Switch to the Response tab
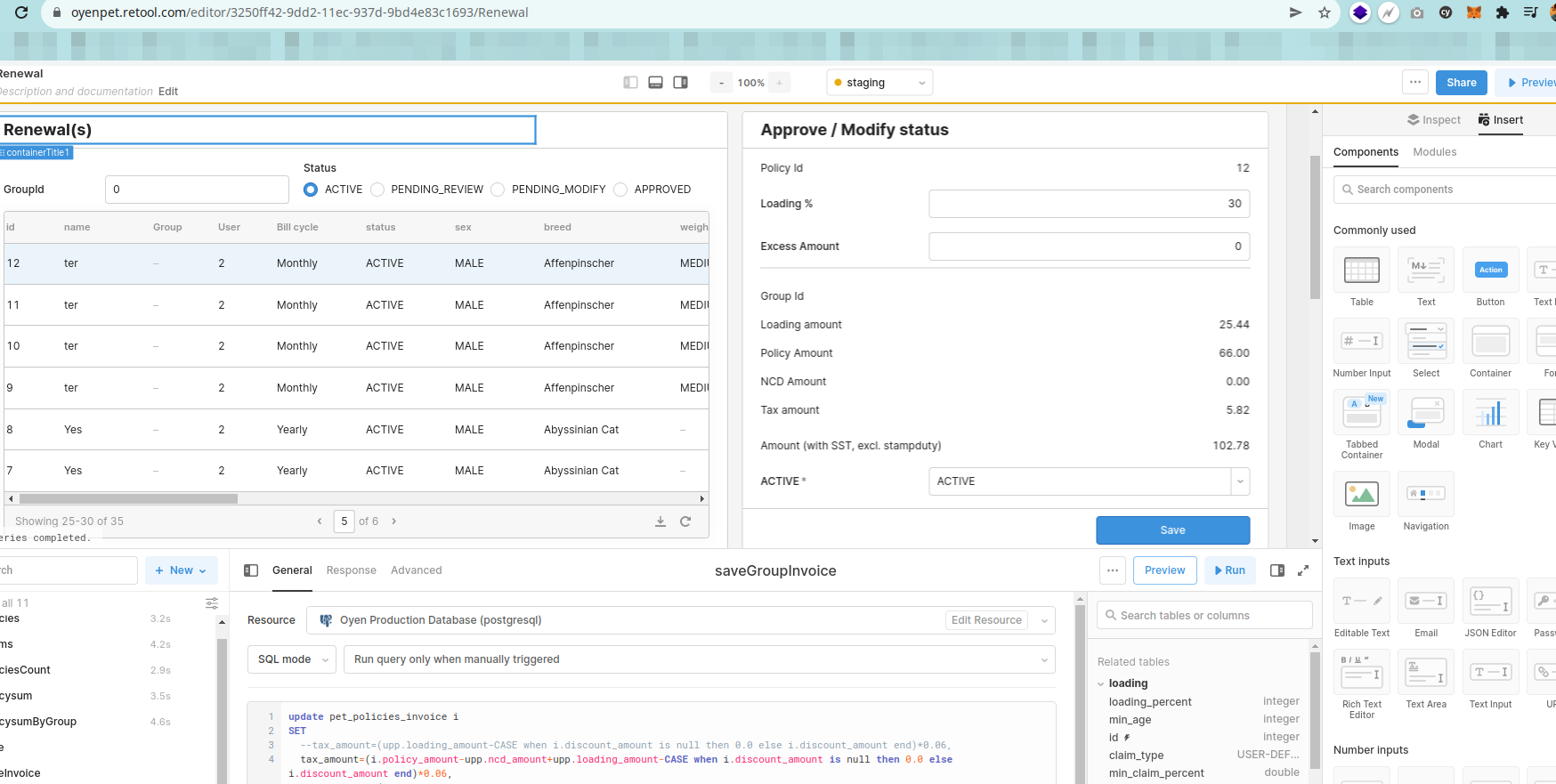The width and height of the screenshot is (1556, 784). tap(351, 570)
